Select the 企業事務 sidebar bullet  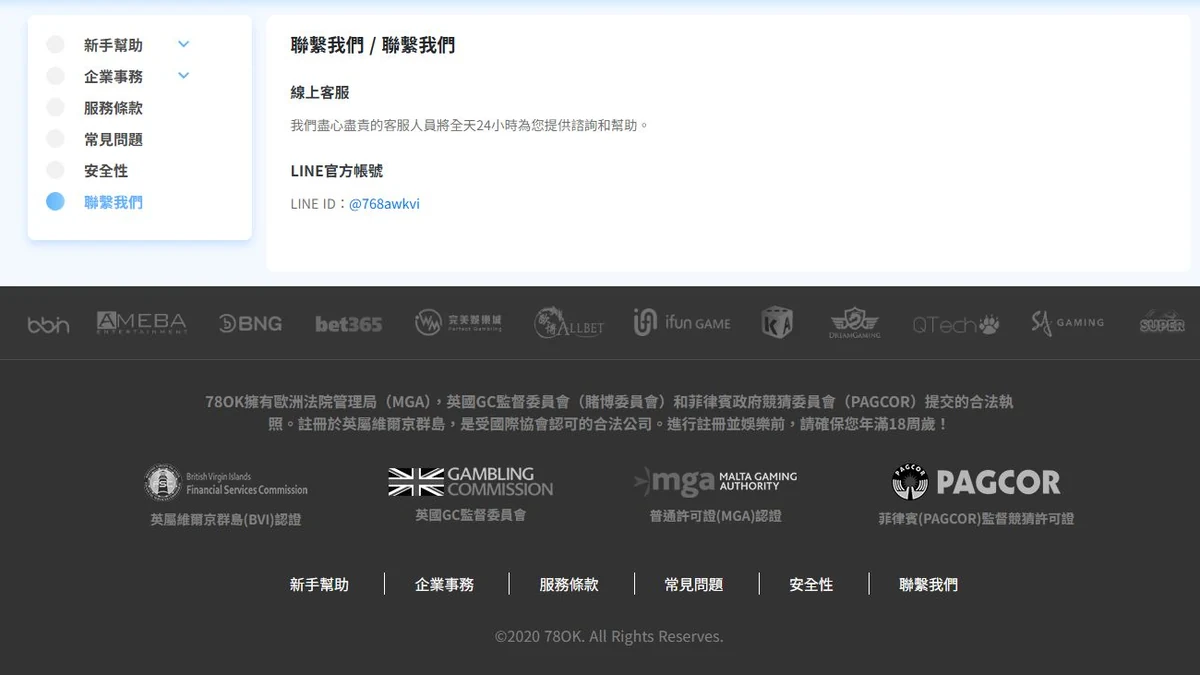(55, 76)
